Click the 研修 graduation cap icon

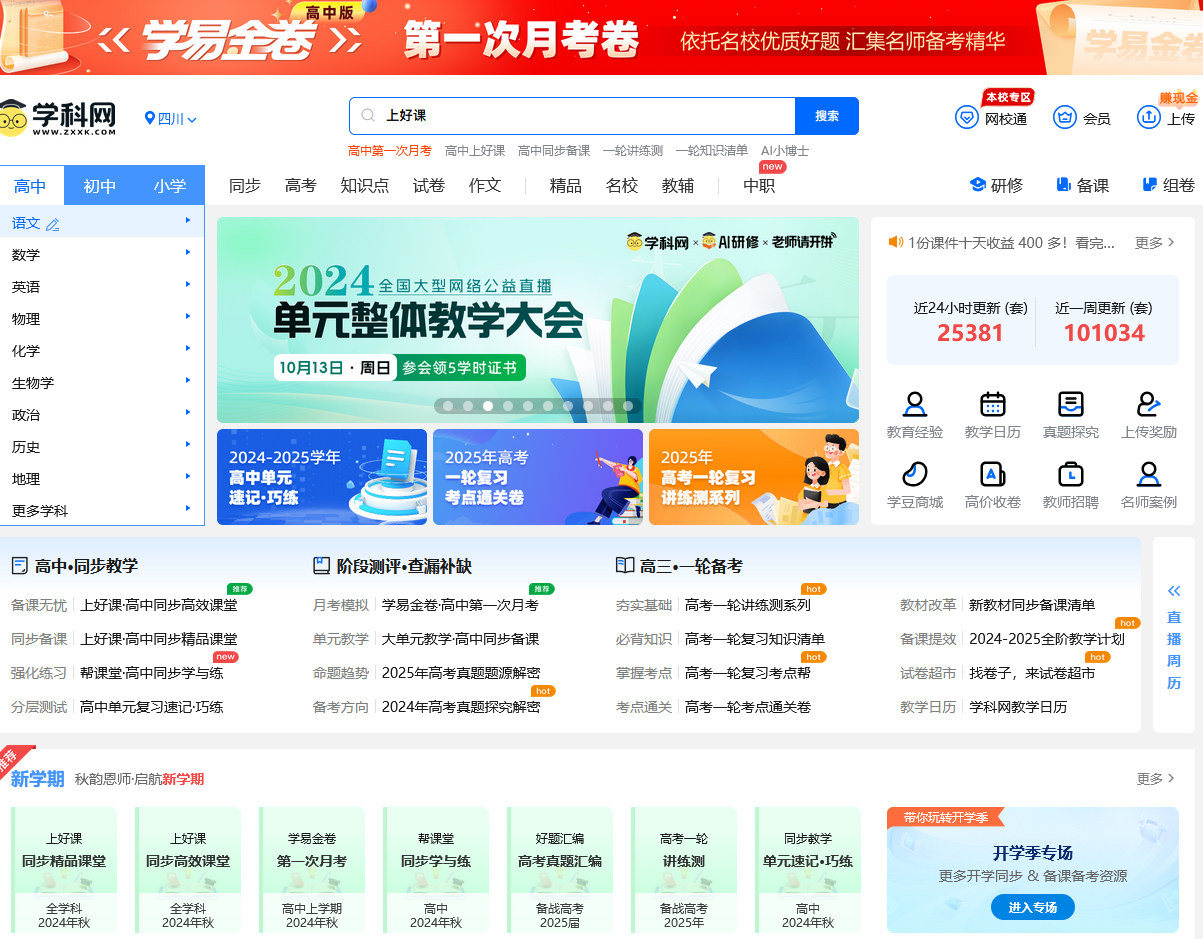[978, 185]
